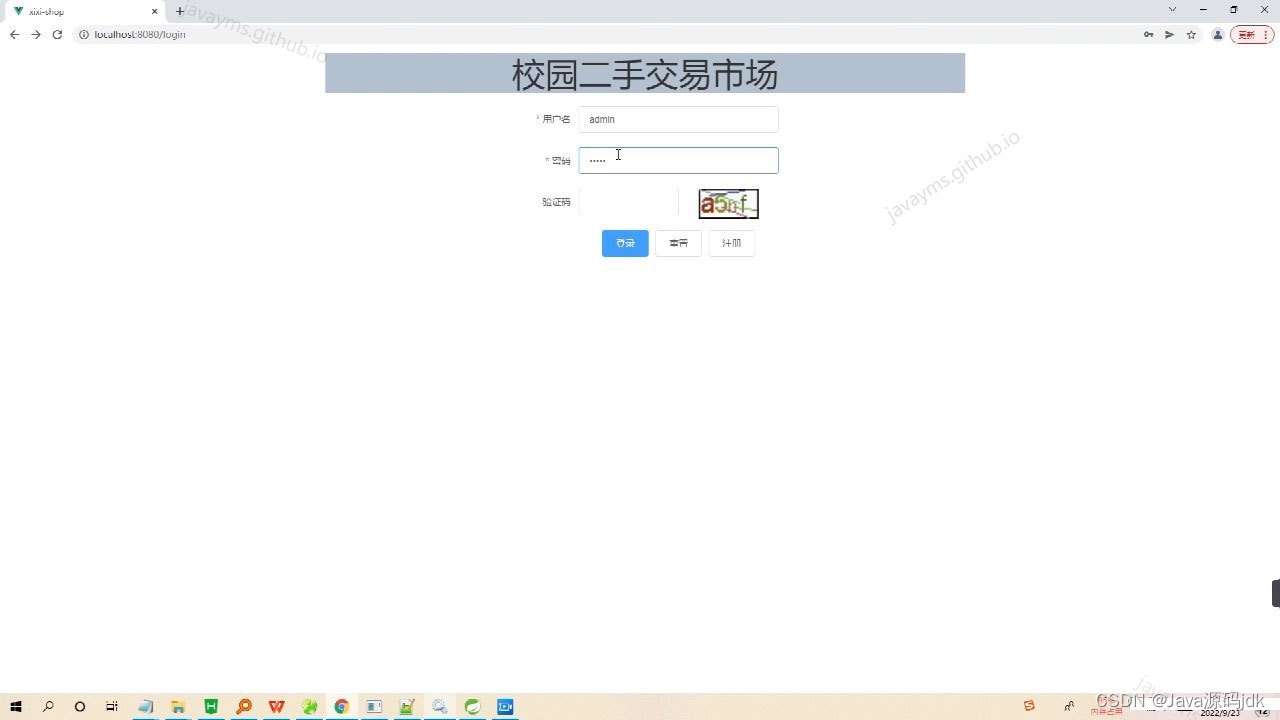Click the orange Sogou input icon in the system tray
This screenshot has width=1280, height=720.
(x=1029, y=706)
